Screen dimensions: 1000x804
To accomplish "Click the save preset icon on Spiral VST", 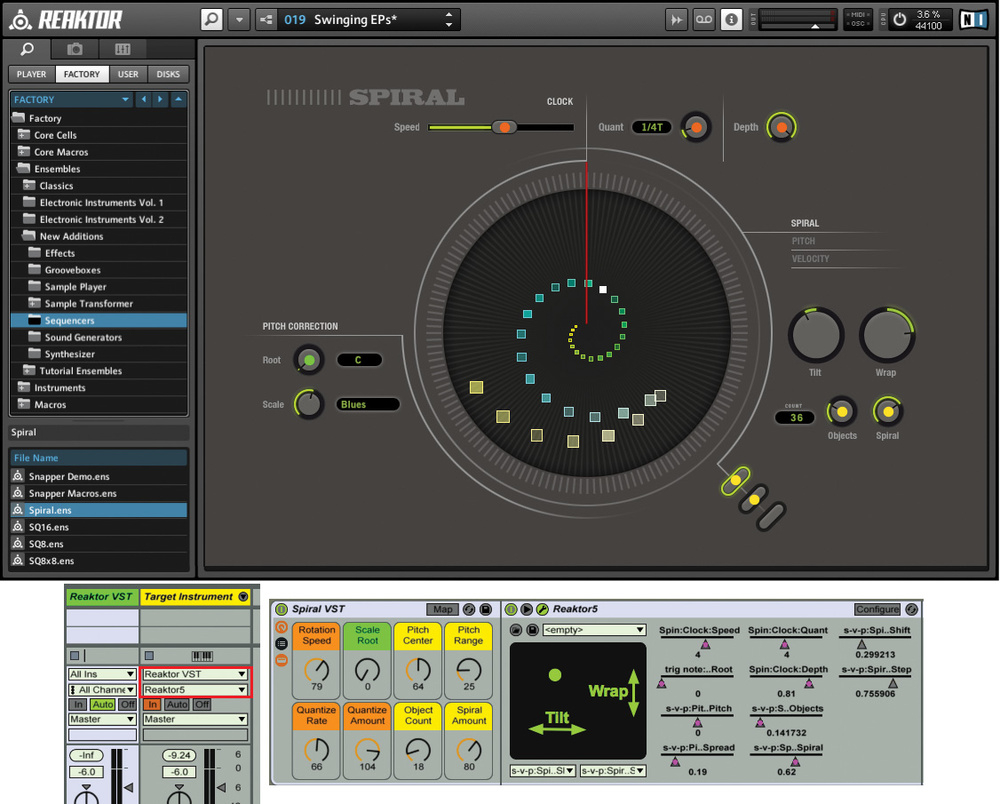I will click(485, 609).
